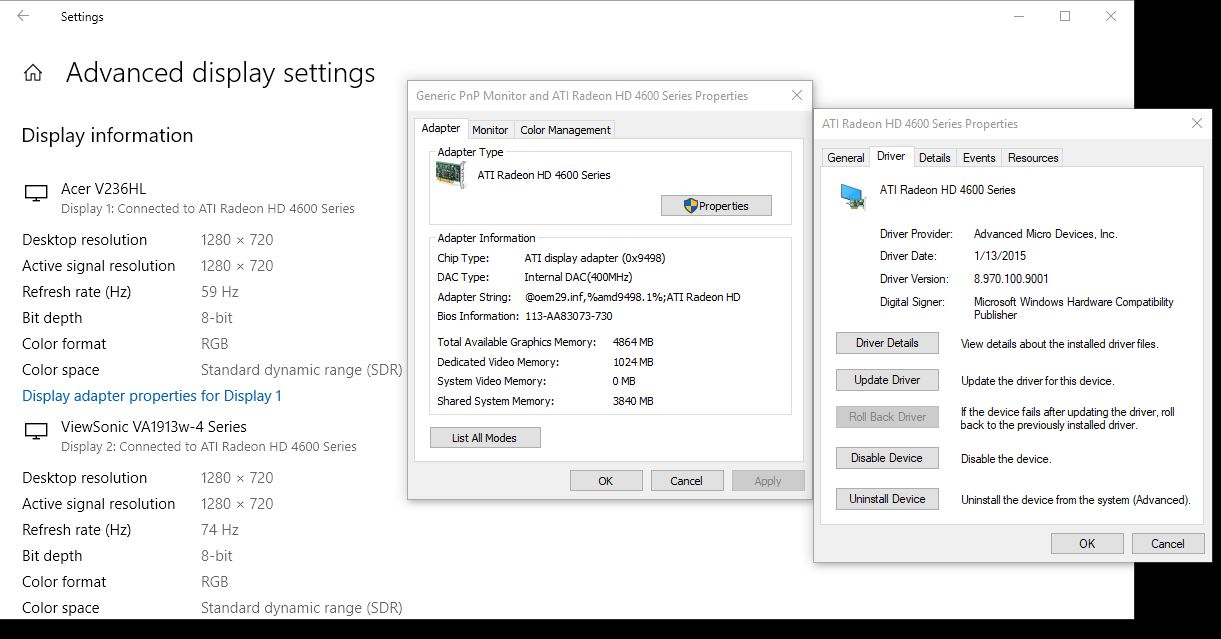Click 'Update the driver for this device.' description
1221x639 pixels.
pyautogui.click(x=1037, y=381)
